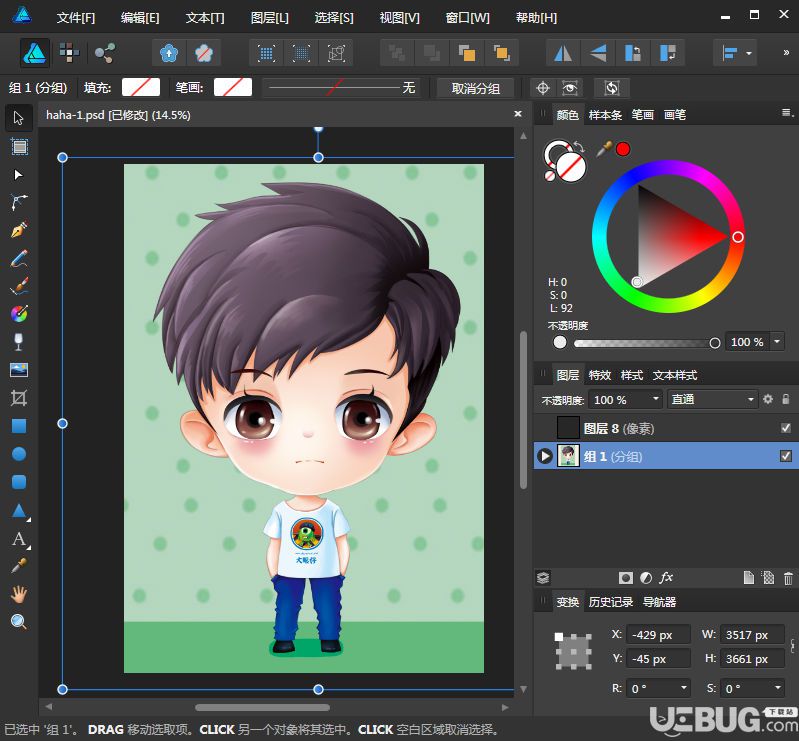Select the Place Image tool

click(x=19, y=369)
